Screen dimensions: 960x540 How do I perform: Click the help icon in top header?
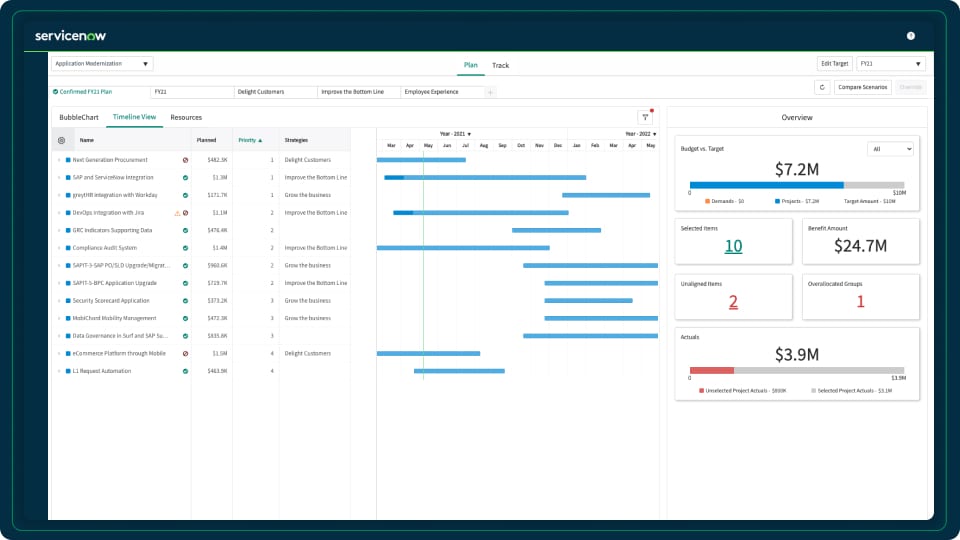910,36
